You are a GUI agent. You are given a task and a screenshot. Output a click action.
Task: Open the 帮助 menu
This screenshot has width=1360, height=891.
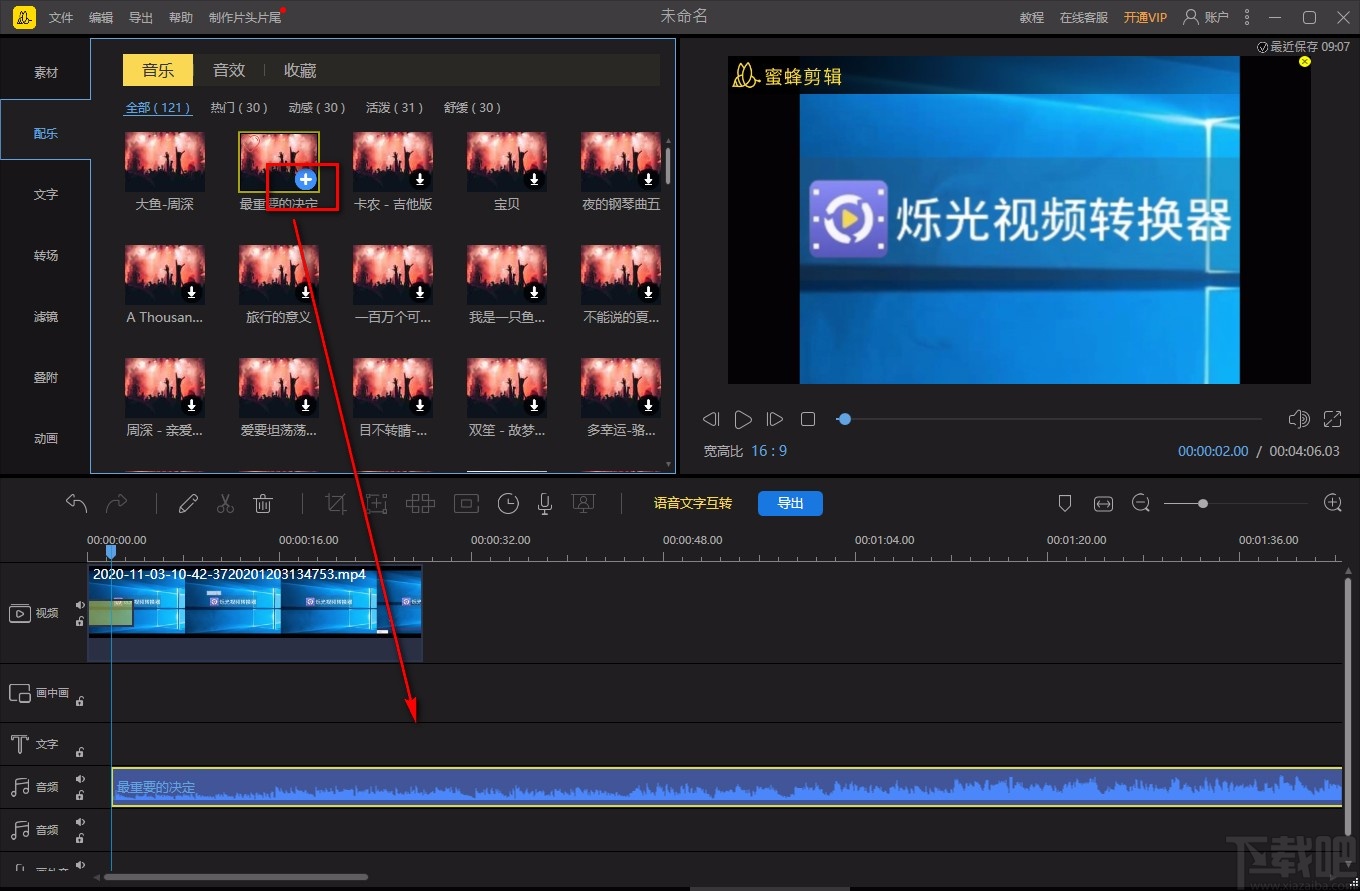(x=181, y=18)
